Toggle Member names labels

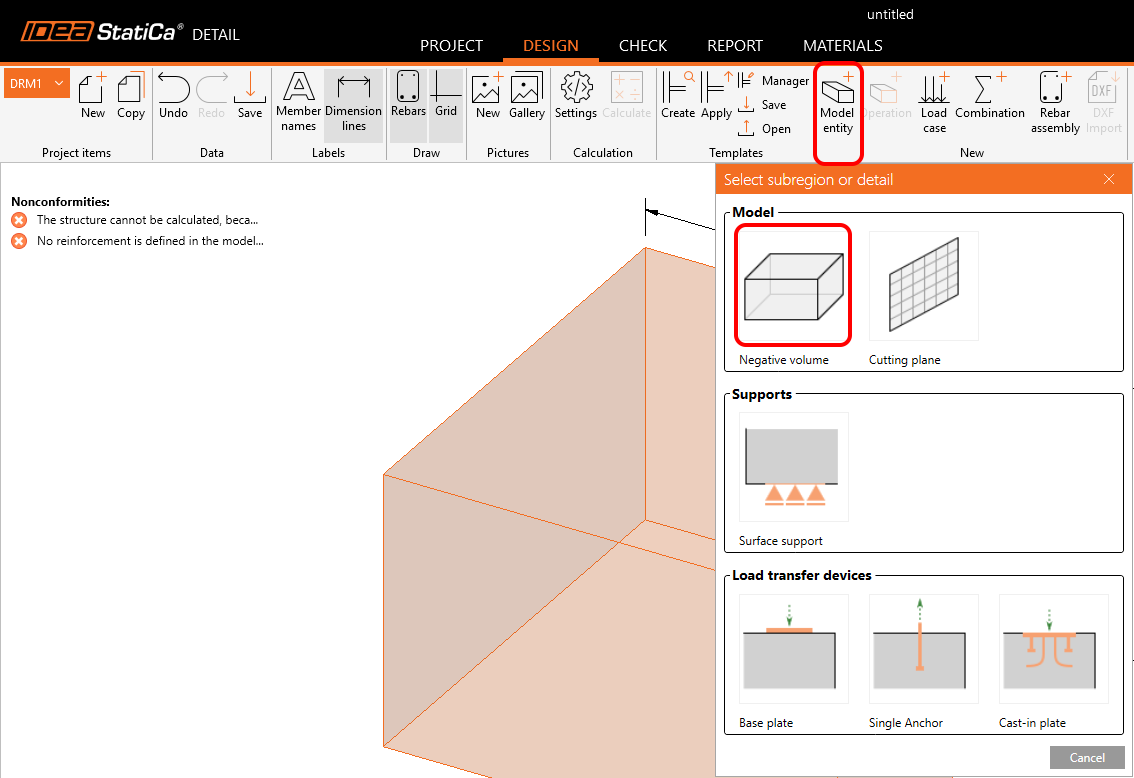(x=298, y=103)
